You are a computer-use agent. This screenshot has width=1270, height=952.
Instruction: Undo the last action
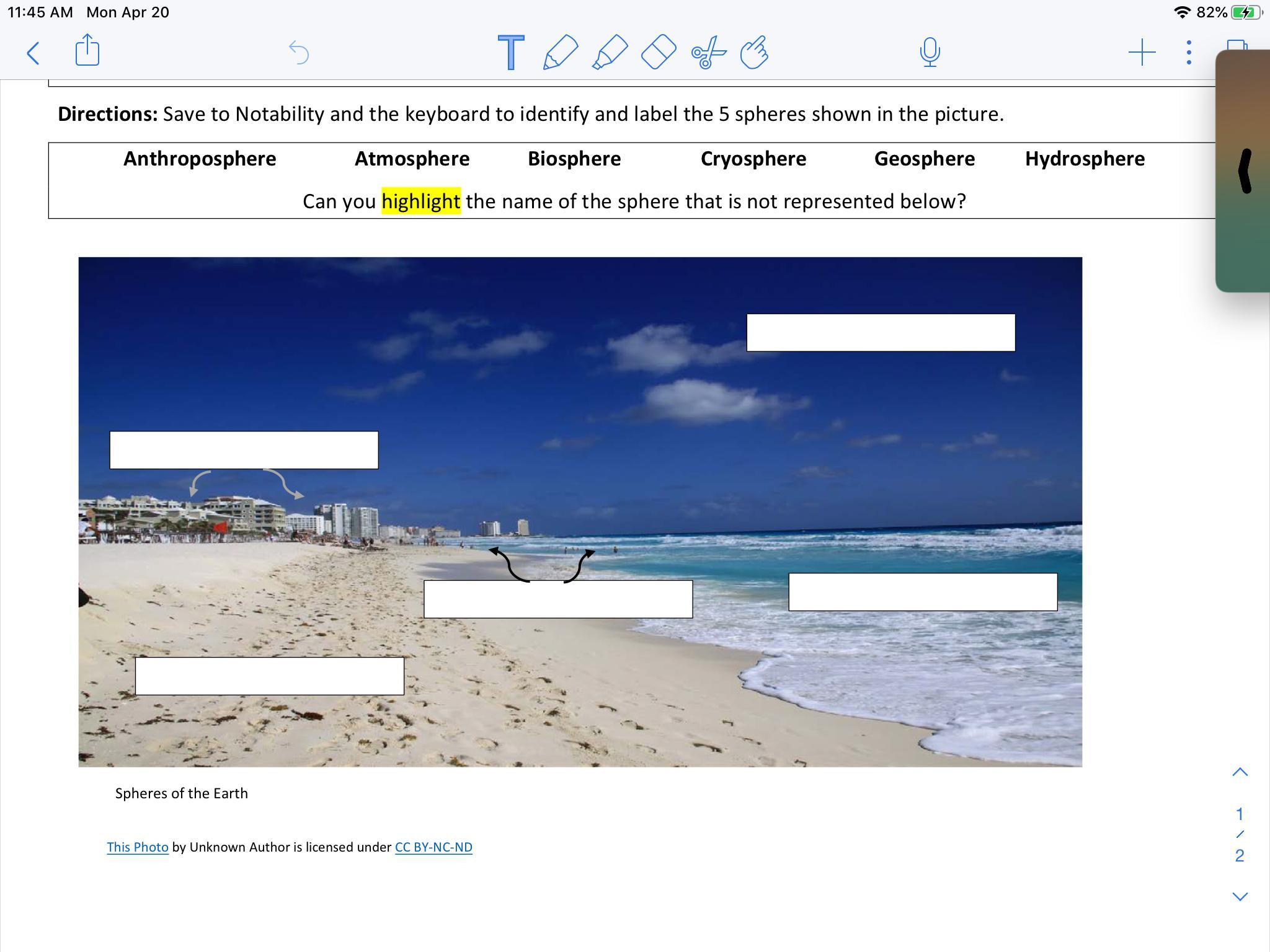pyautogui.click(x=299, y=53)
